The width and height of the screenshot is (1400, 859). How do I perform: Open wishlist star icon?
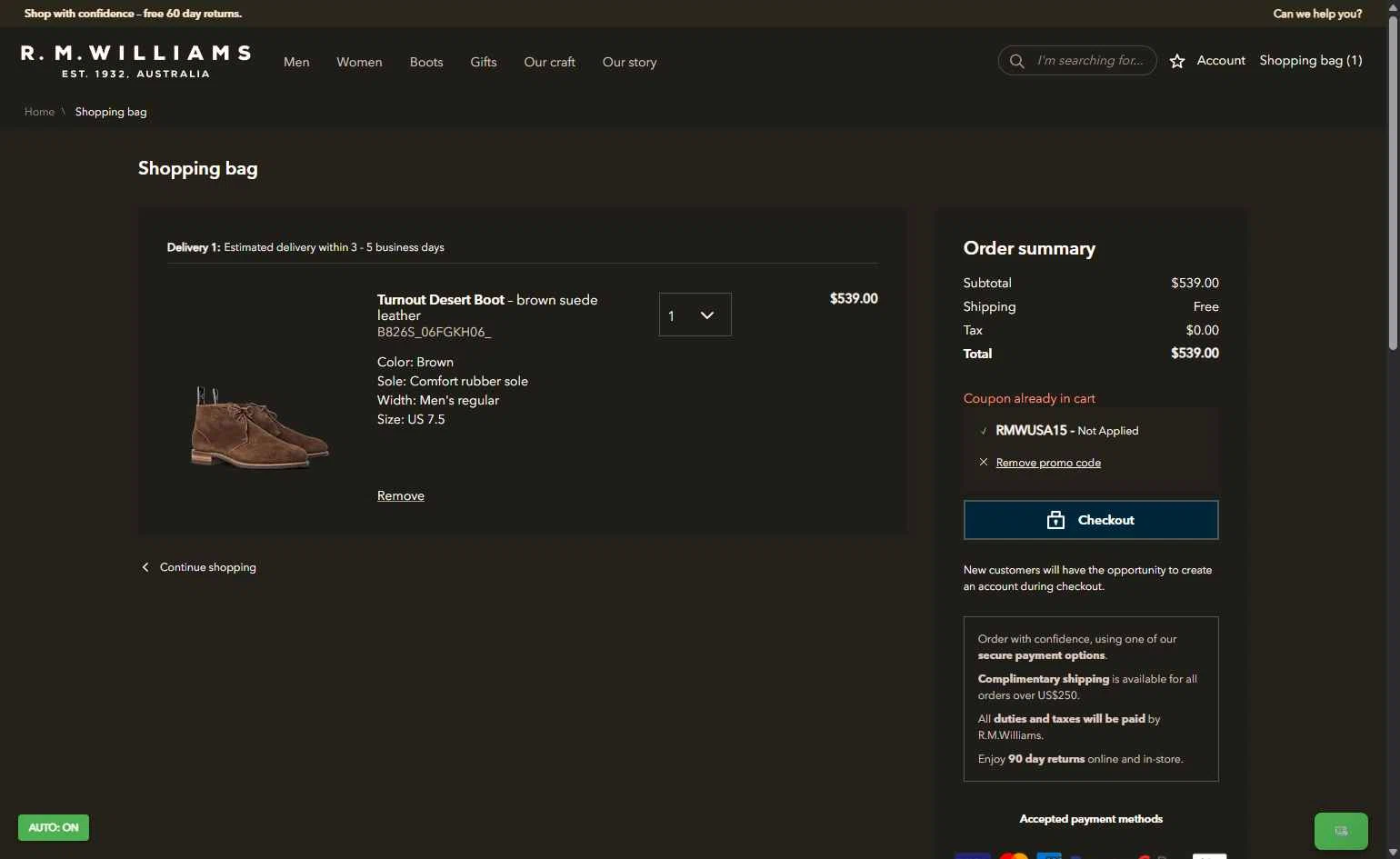pos(1177,61)
